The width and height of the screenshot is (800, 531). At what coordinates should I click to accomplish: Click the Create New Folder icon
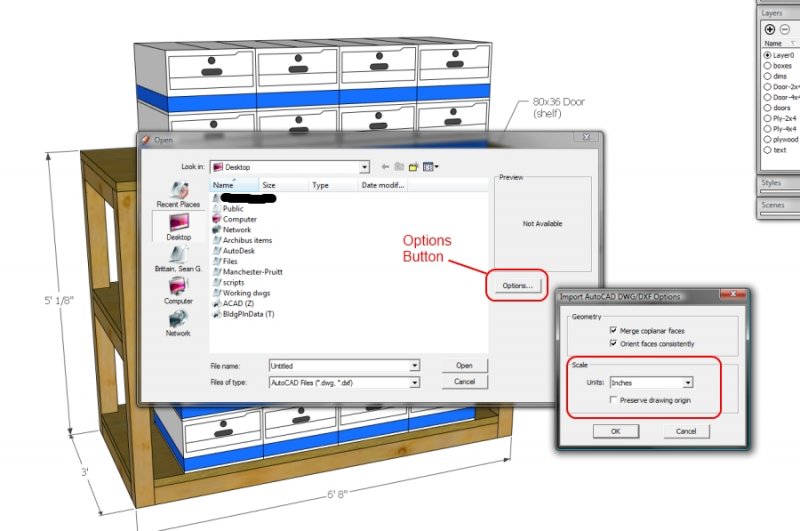click(413, 167)
